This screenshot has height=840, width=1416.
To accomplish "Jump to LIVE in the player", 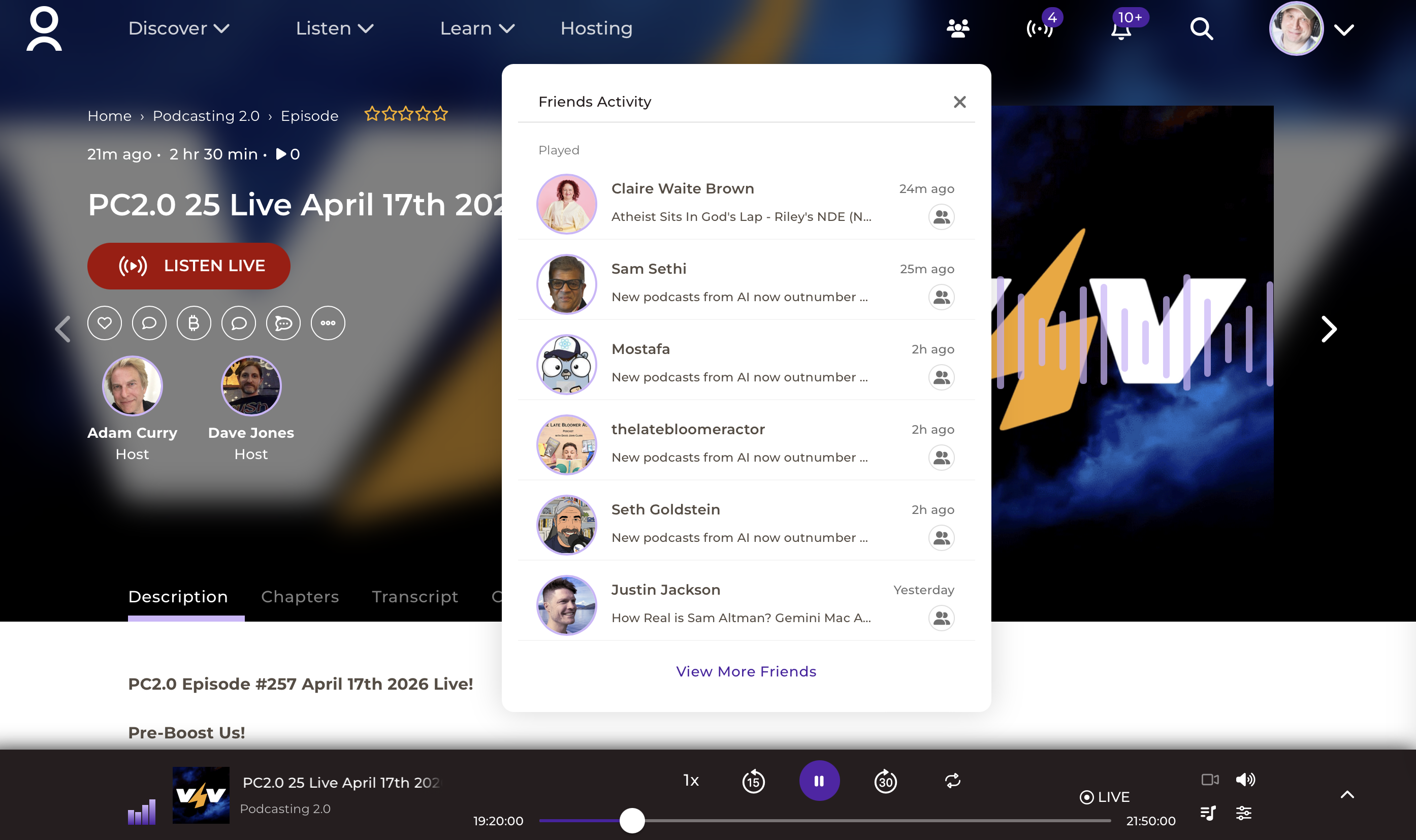I will coord(1104,797).
